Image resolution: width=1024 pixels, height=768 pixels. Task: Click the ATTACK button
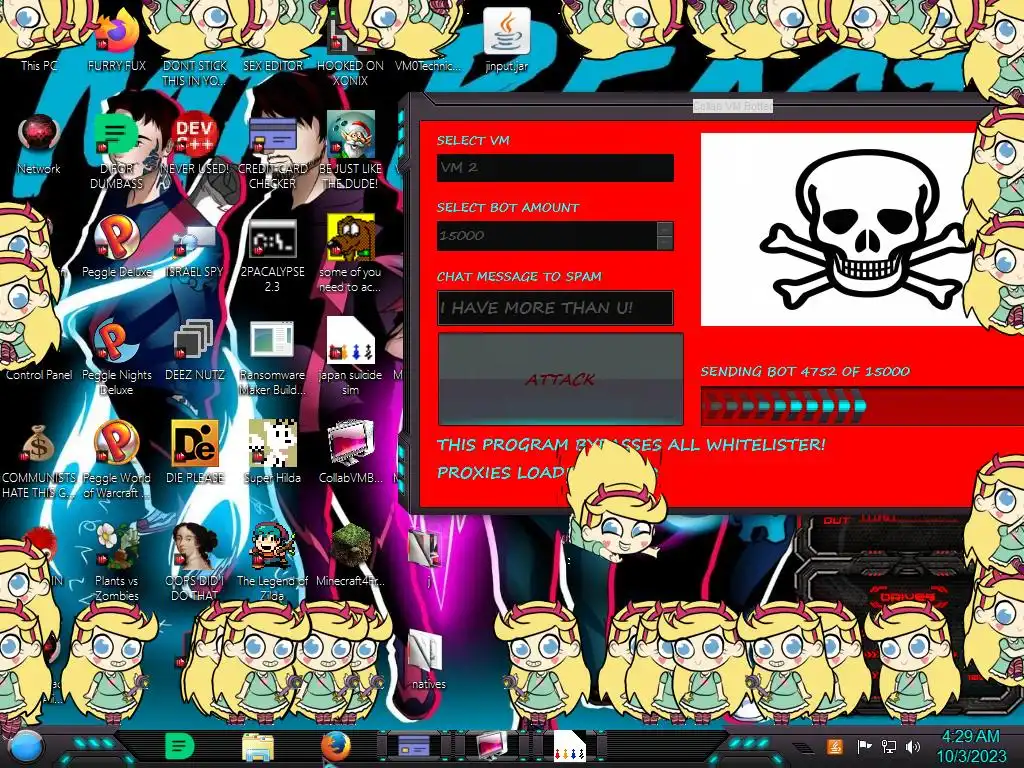[x=560, y=379]
